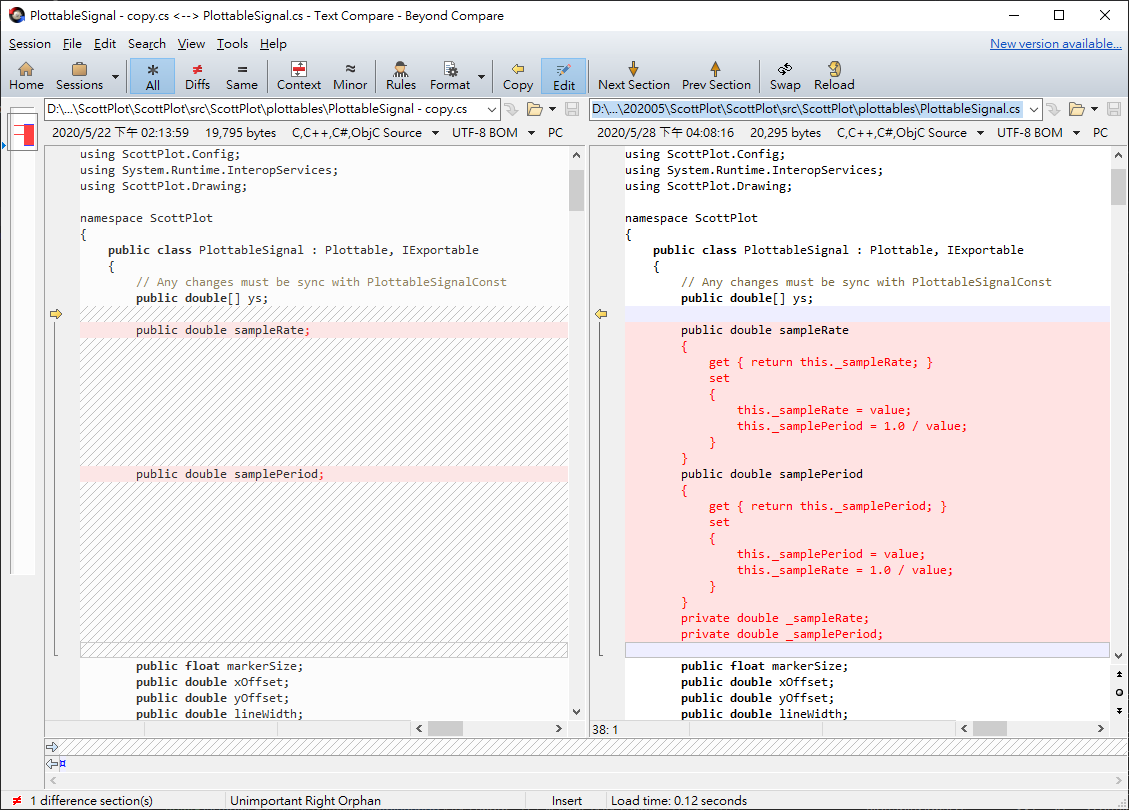
Task: Toggle Context display mode
Action: (298, 74)
